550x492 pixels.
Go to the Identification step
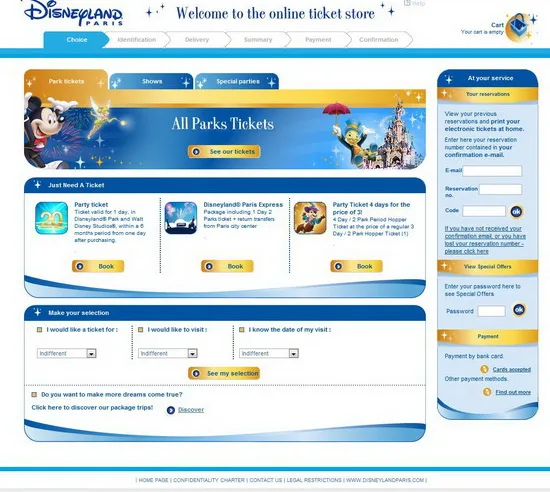pyautogui.click(x=136, y=40)
